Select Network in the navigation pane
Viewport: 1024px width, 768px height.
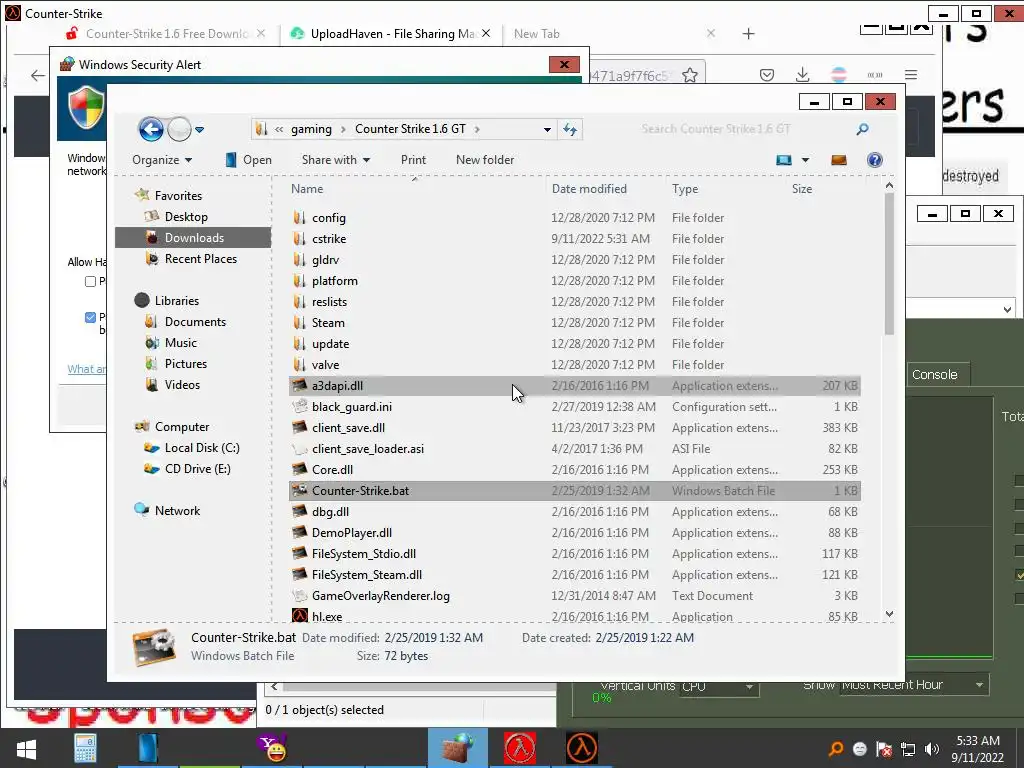pos(177,511)
